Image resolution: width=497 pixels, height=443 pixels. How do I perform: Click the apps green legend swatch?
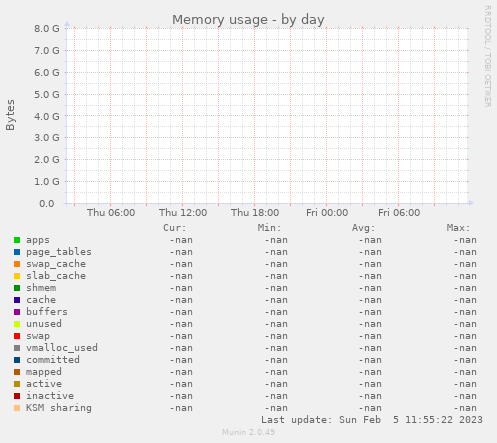(x=17, y=240)
